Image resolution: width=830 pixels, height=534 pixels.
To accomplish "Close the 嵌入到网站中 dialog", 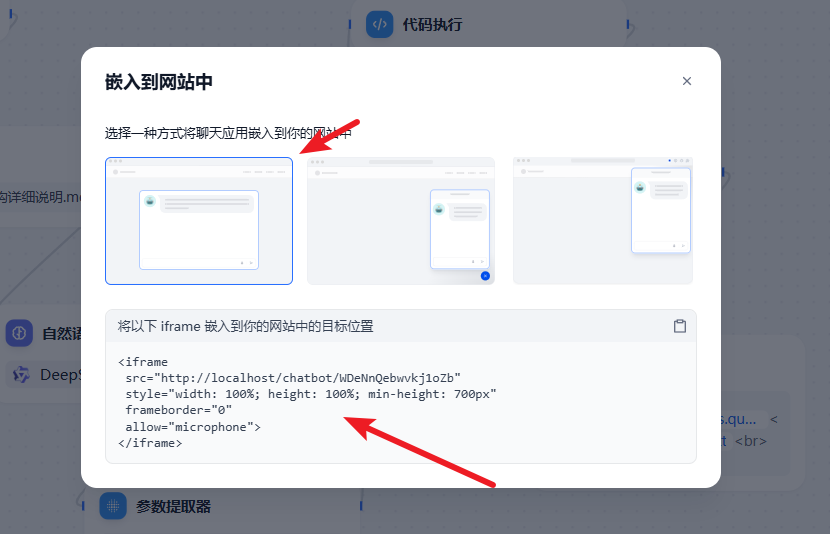I will [x=686, y=81].
